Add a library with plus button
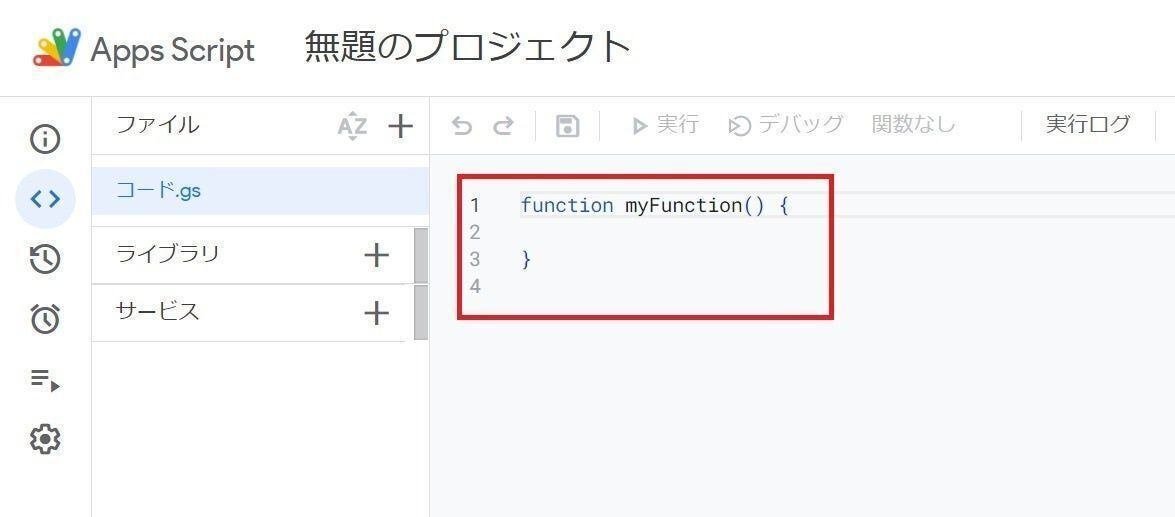Screen dimensions: 1175x517 coord(376,255)
